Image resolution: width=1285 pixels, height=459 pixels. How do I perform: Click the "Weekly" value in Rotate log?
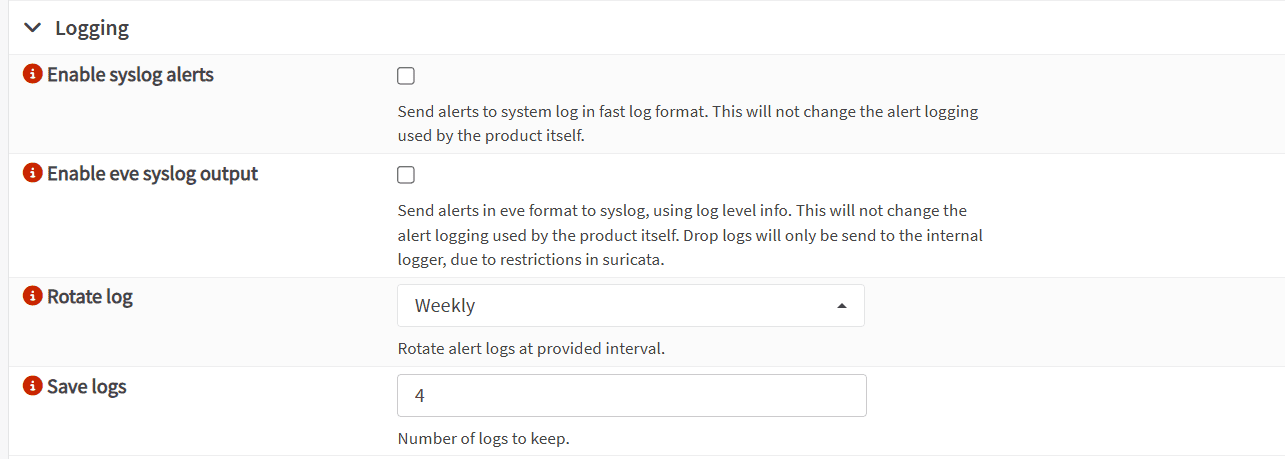[445, 306]
